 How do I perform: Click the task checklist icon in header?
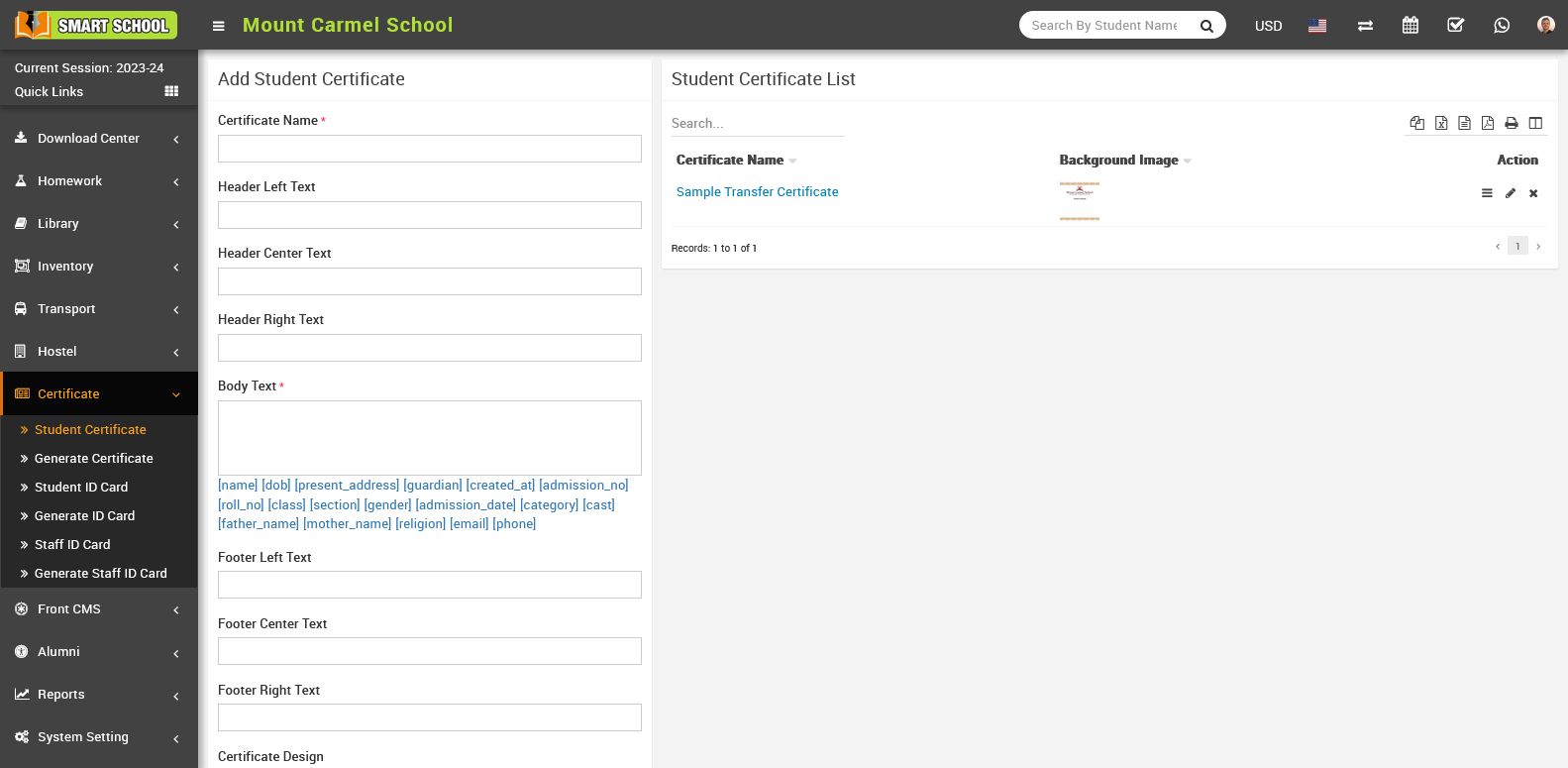pos(1455,26)
